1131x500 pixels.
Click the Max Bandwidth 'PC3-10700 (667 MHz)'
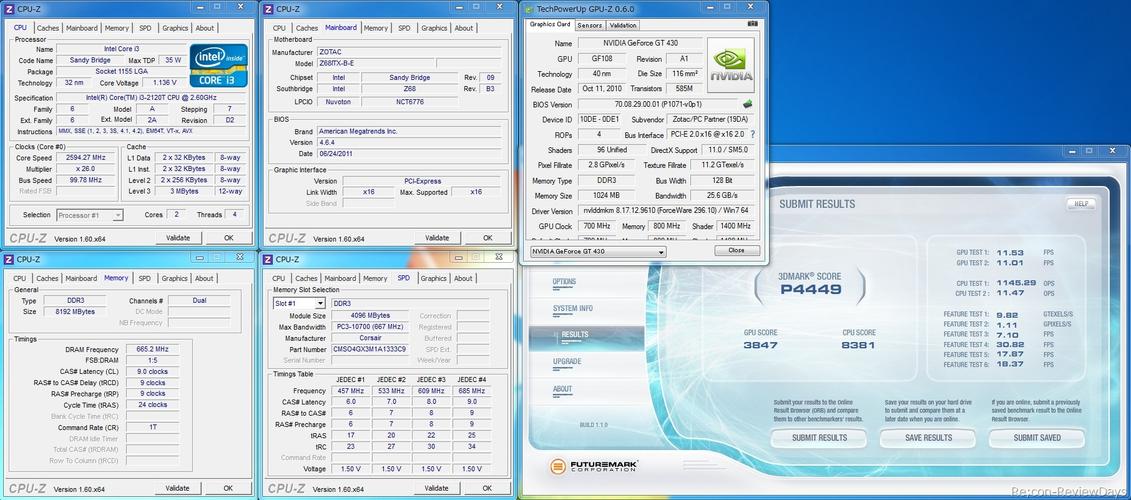point(372,327)
